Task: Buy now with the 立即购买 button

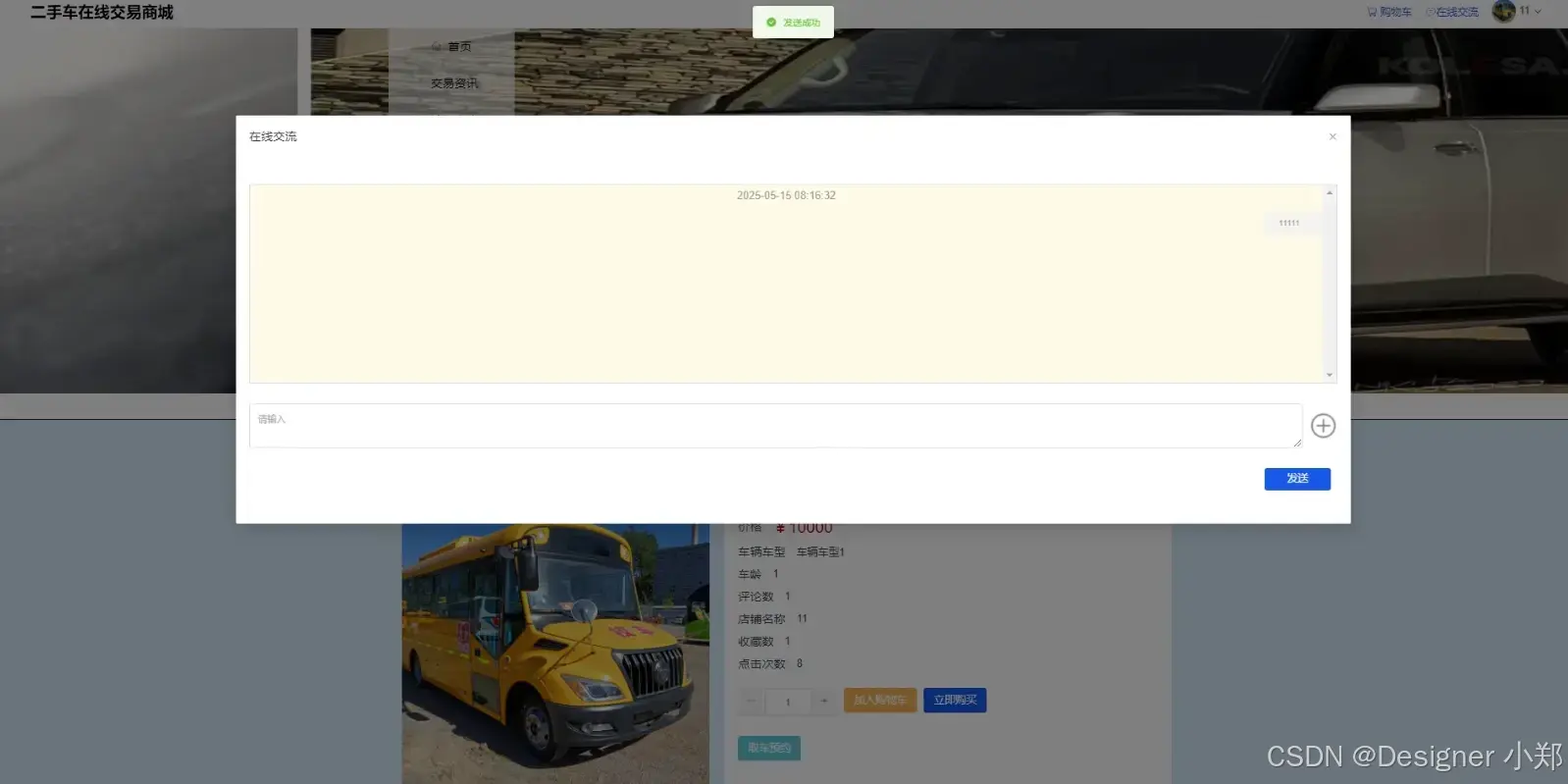Action: pos(955,701)
